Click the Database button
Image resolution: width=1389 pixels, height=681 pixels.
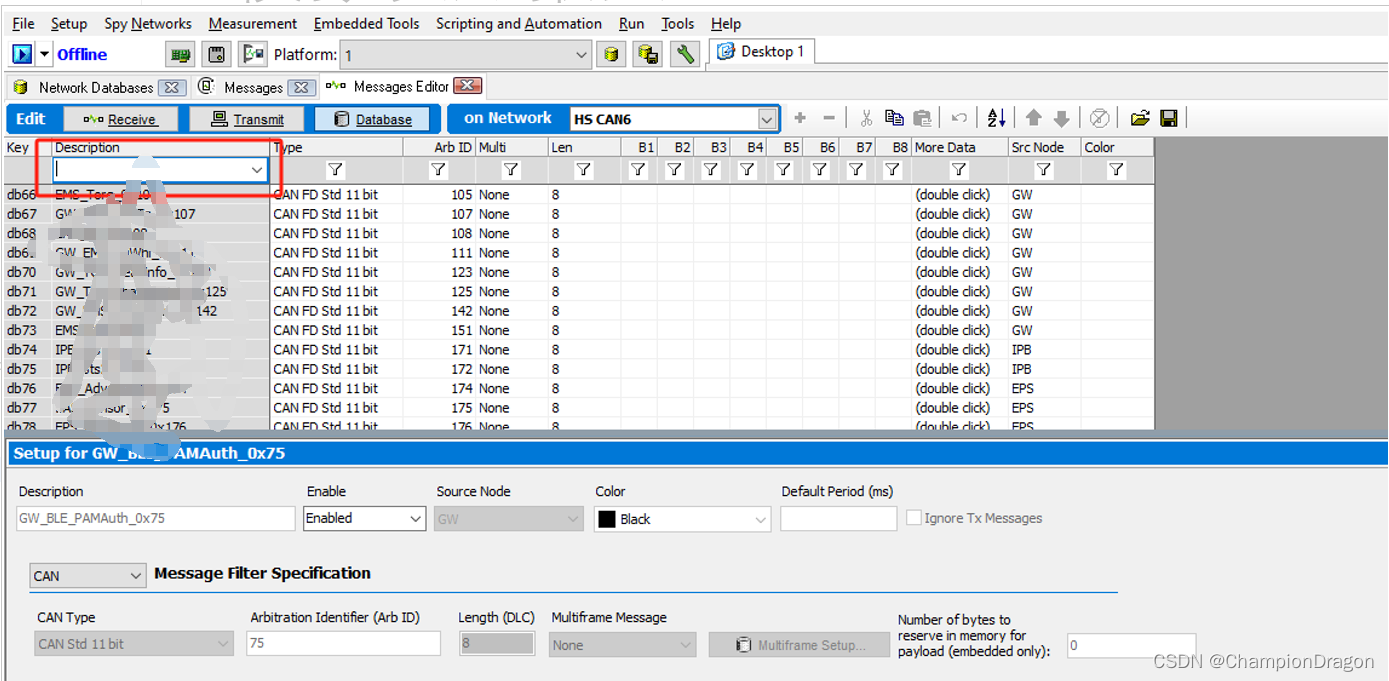click(372, 119)
